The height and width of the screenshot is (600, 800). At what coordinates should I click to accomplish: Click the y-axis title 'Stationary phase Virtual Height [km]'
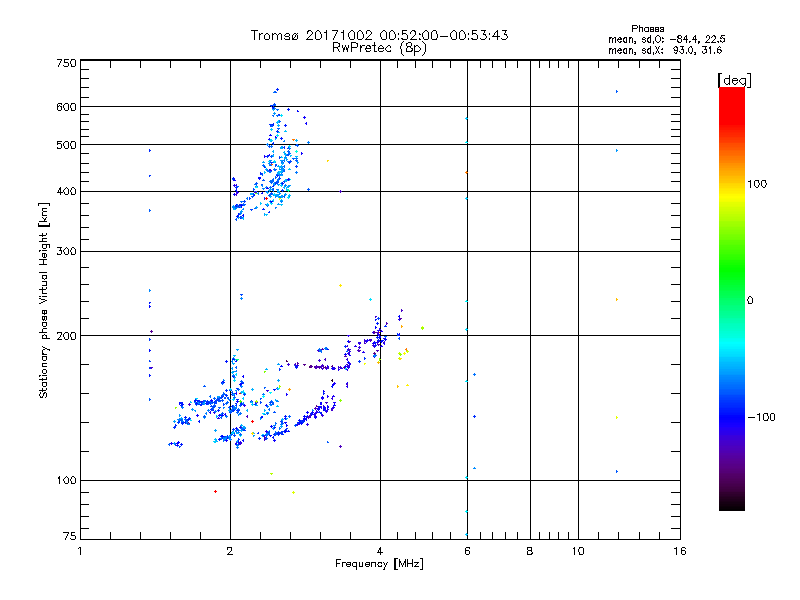point(44,300)
